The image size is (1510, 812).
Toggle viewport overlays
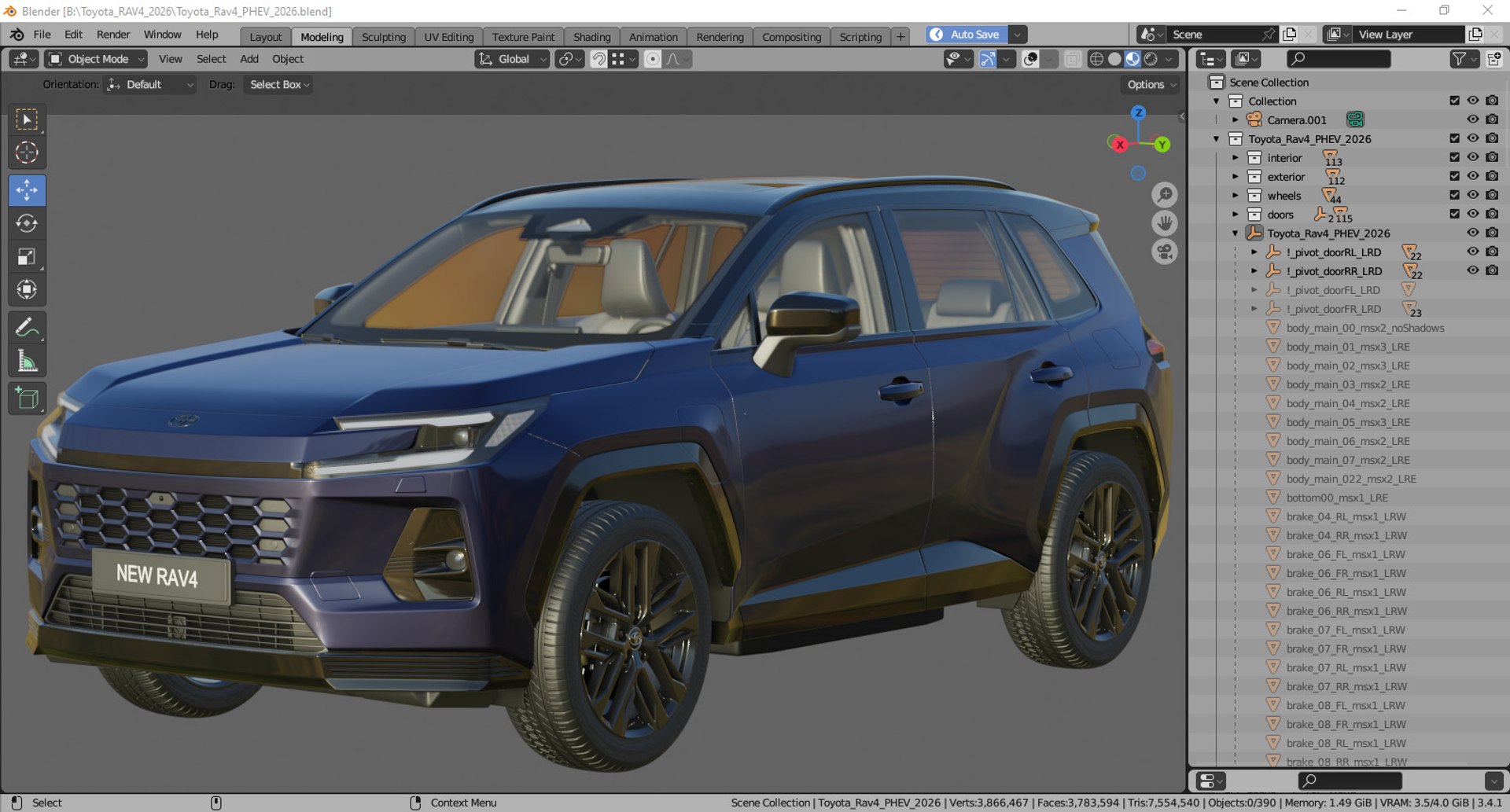pos(1030,59)
